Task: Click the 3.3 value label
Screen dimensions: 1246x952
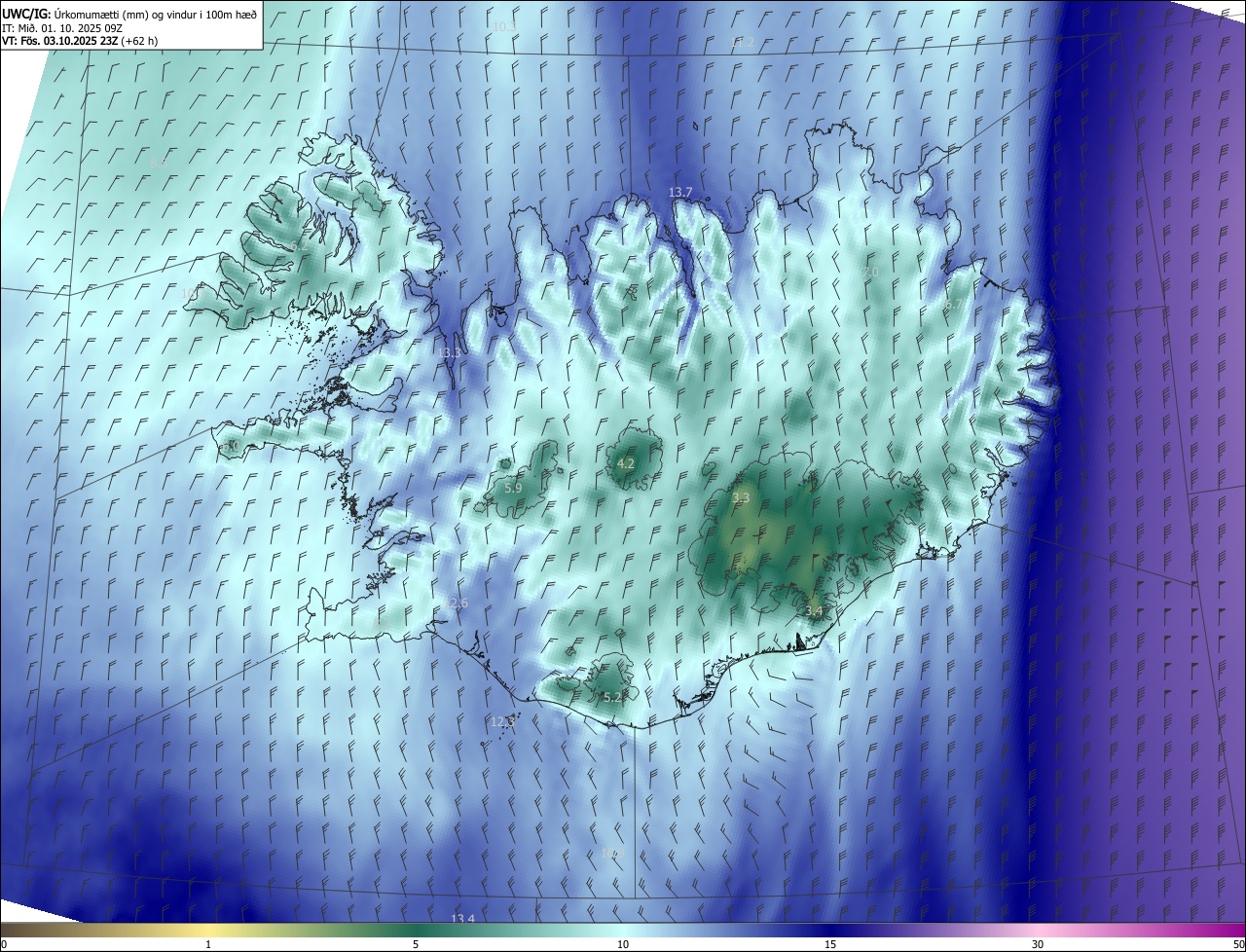Action: [741, 497]
